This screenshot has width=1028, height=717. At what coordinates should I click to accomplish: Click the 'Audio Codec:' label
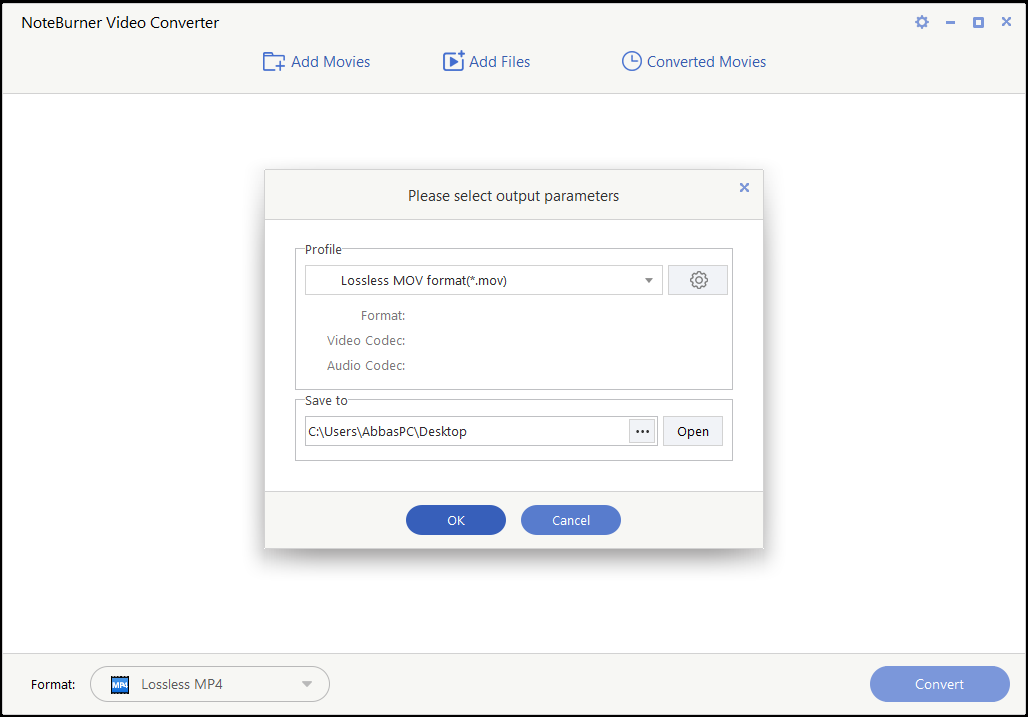[366, 366]
